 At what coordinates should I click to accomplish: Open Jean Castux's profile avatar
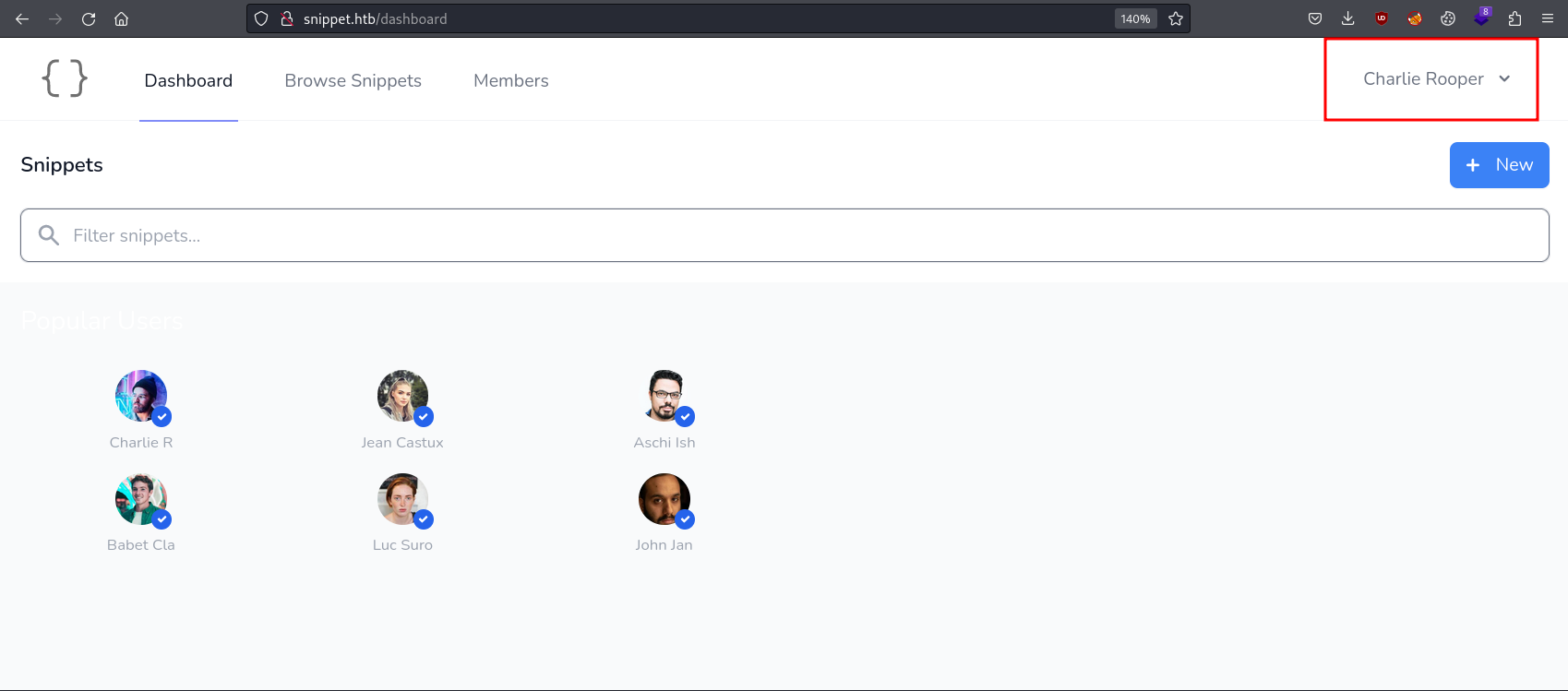403,397
